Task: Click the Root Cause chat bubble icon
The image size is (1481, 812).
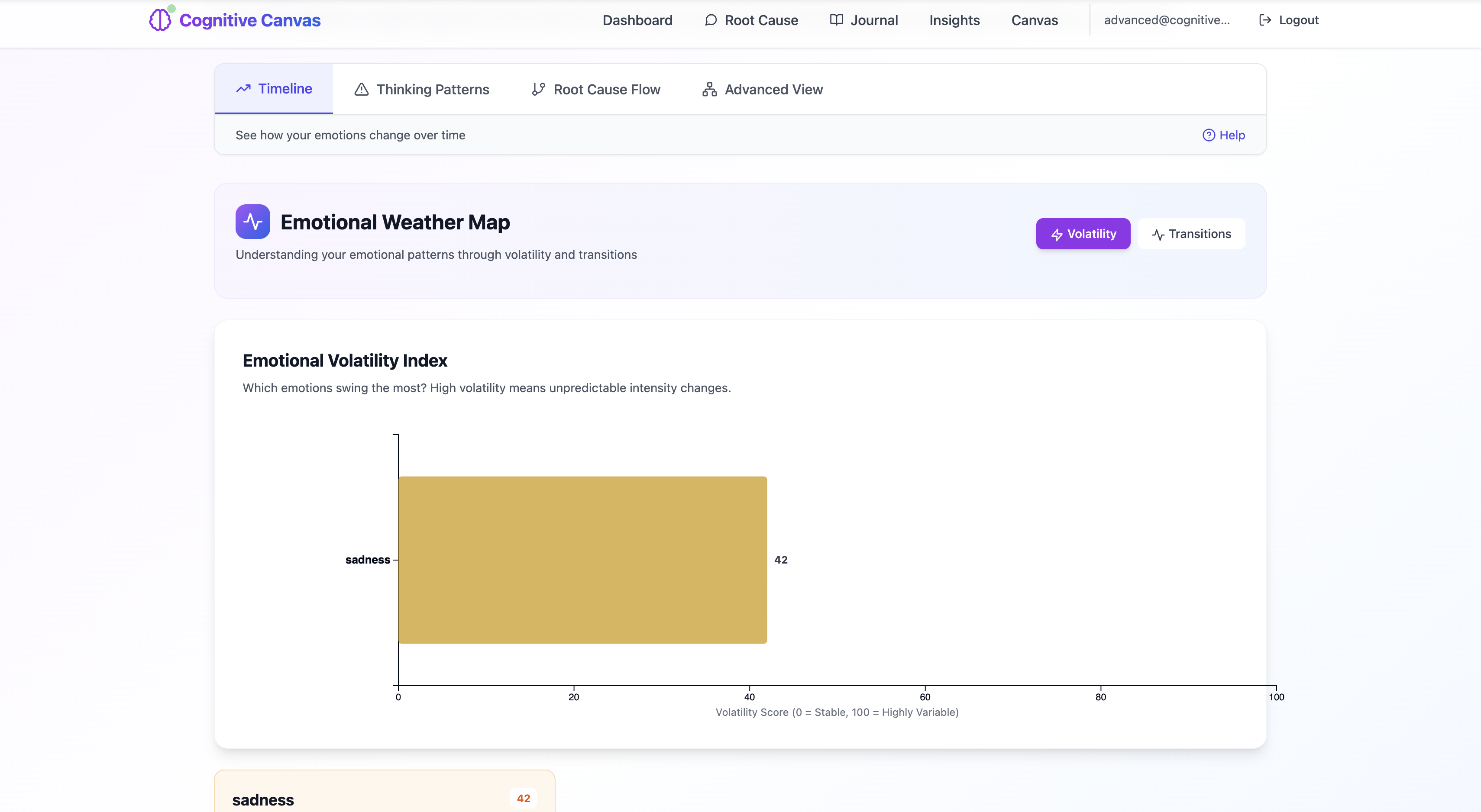Action: click(711, 20)
